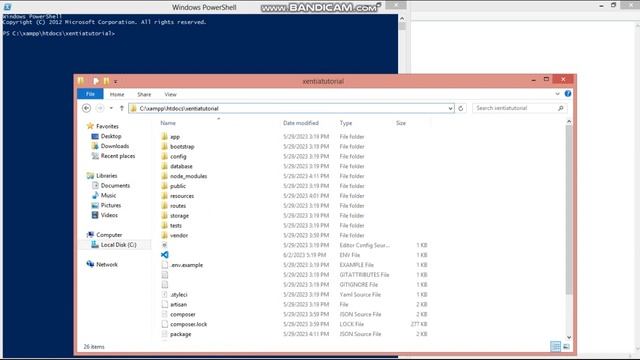Open Customize Quick Access Toolbar dropdown
The width and height of the screenshot is (640, 360).
click(116, 81)
